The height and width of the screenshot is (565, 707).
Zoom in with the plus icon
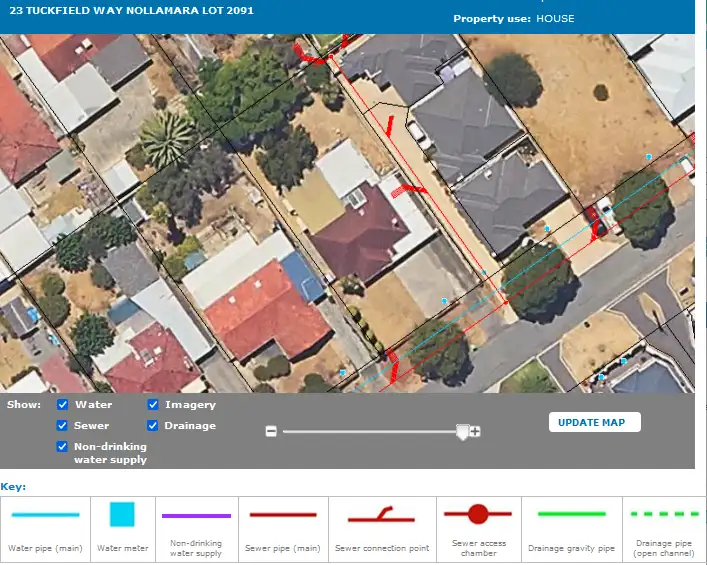point(475,432)
